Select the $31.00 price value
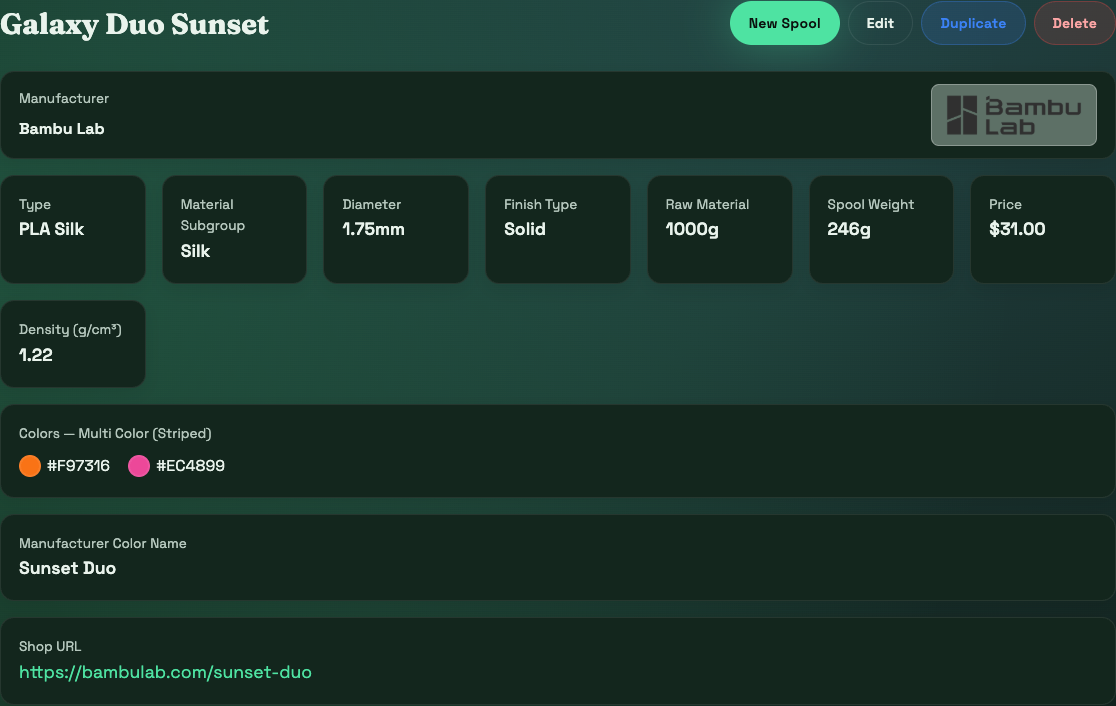The height and width of the screenshot is (706, 1116). [x=1017, y=229]
